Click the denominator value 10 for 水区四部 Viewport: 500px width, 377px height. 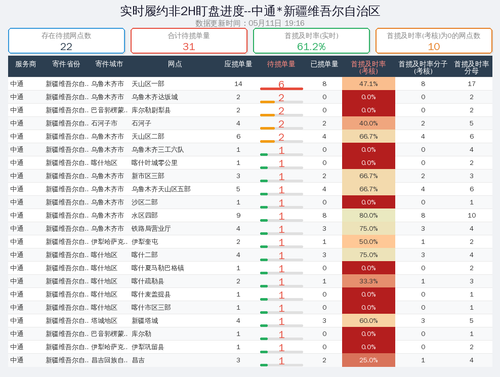[x=471, y=215]
